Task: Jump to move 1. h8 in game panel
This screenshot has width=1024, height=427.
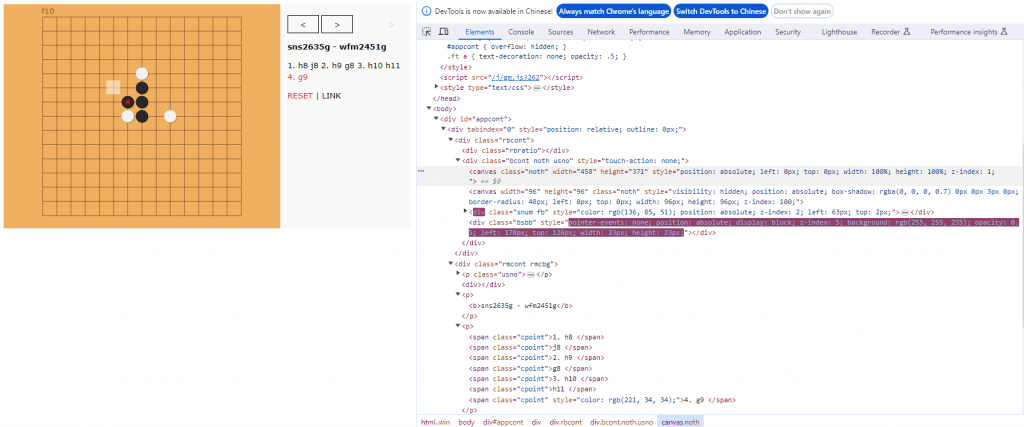Action: point(298,66)
